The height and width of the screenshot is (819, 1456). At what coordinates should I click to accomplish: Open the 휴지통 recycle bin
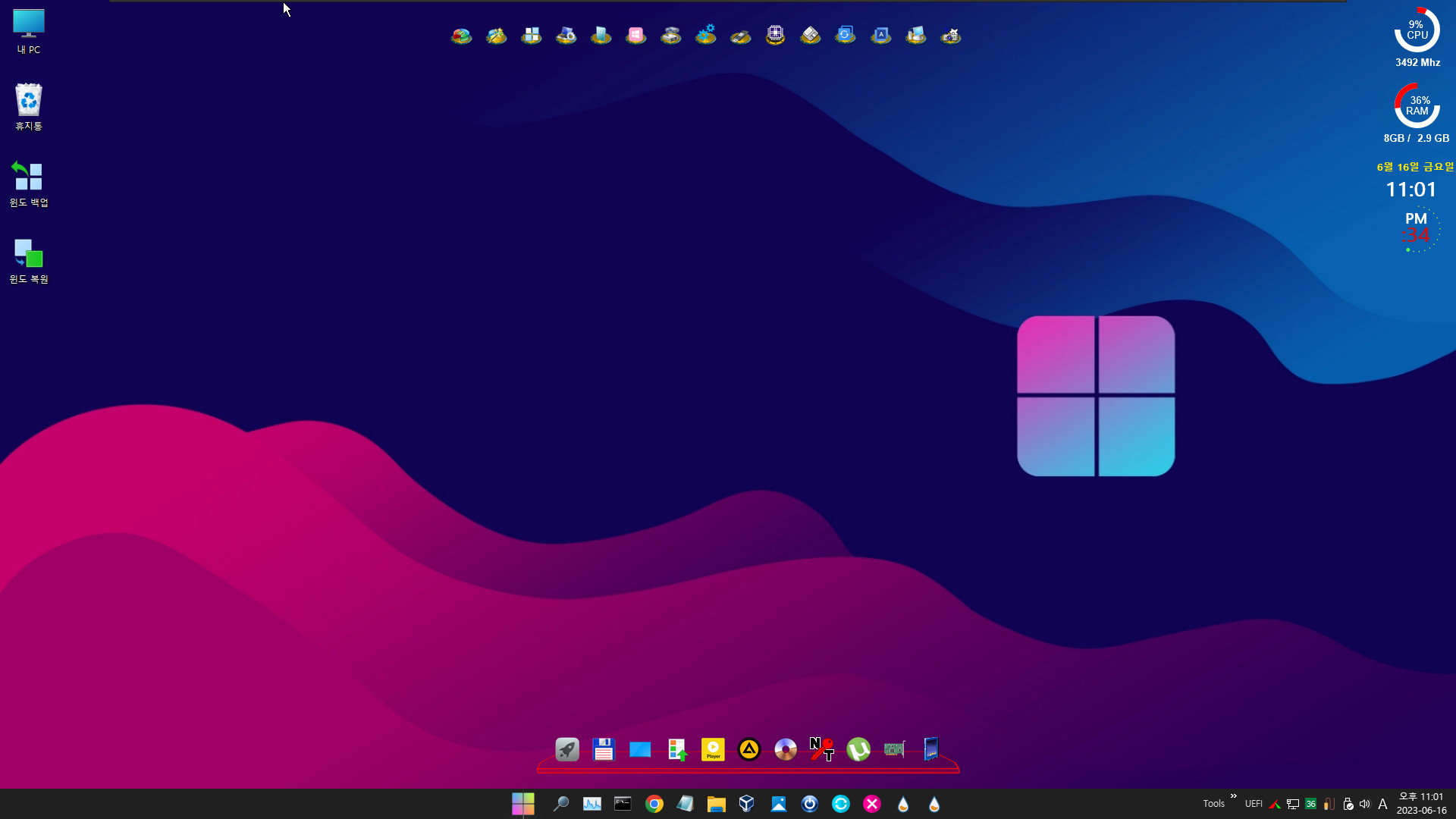pyautogui.click(x=29, y=107)
